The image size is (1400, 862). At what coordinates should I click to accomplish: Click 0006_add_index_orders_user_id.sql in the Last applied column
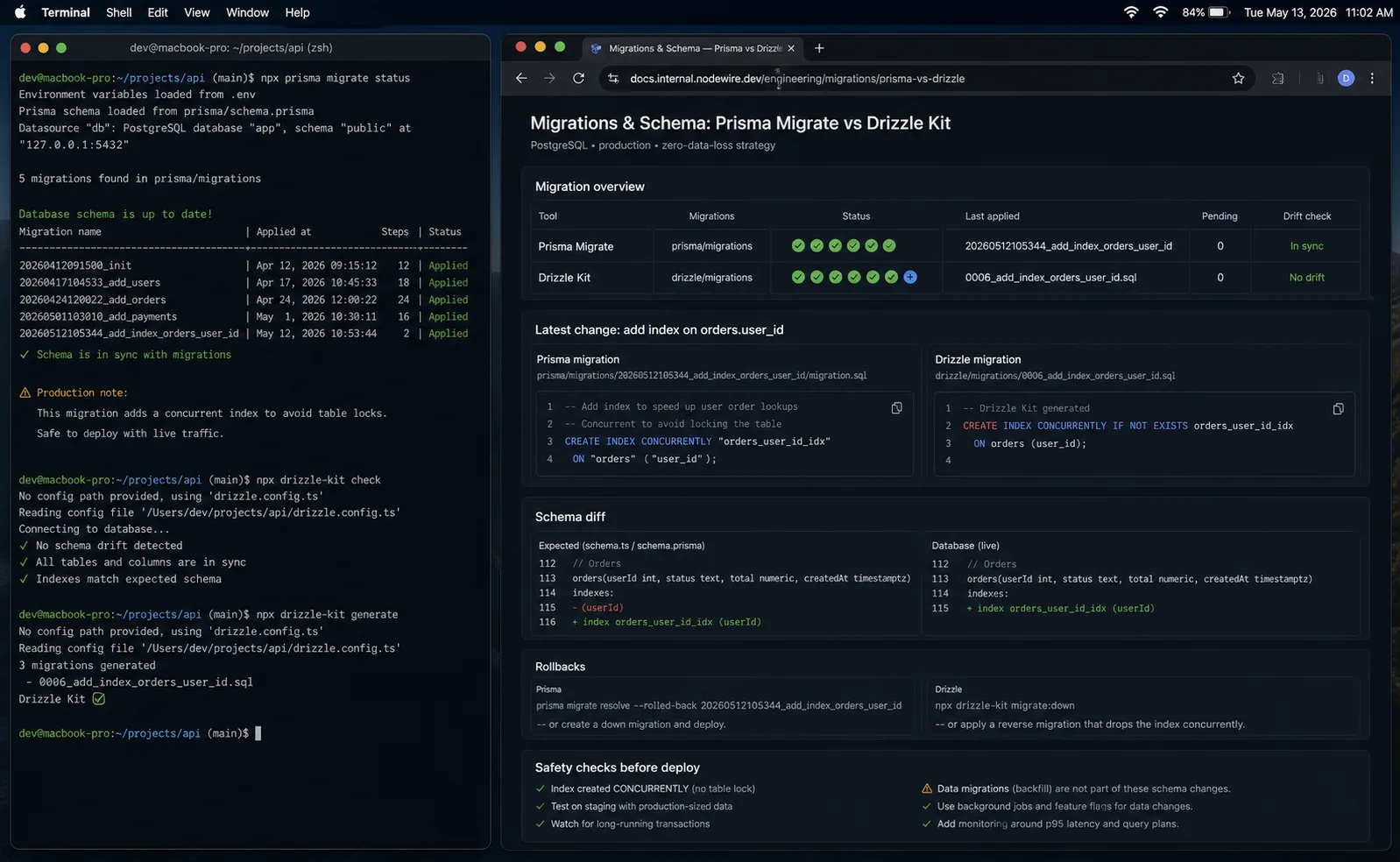coord(1050,278)
